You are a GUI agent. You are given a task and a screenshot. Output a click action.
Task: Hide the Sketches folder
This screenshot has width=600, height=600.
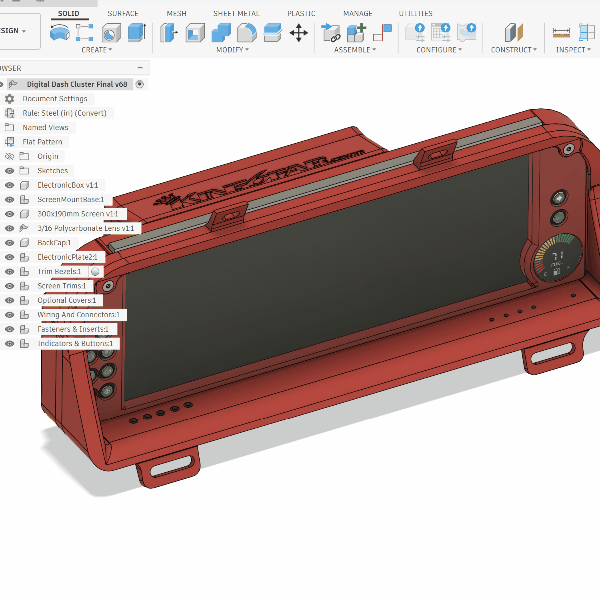tap(10, 171)
